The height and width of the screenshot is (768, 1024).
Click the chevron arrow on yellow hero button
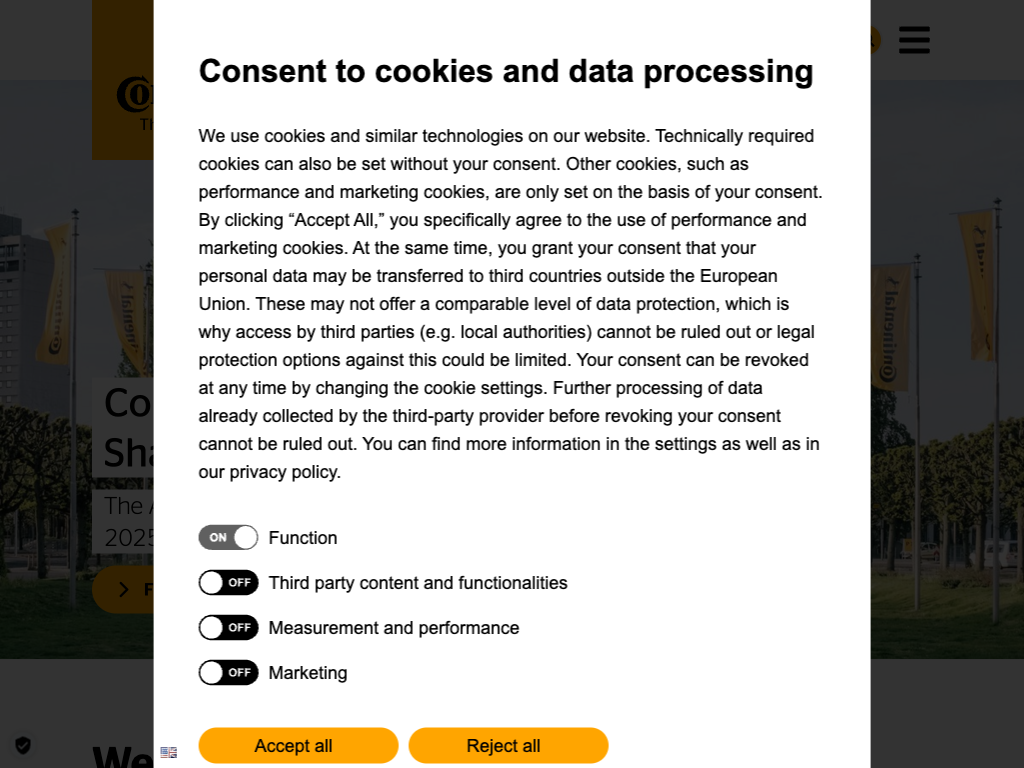(124, 589)
